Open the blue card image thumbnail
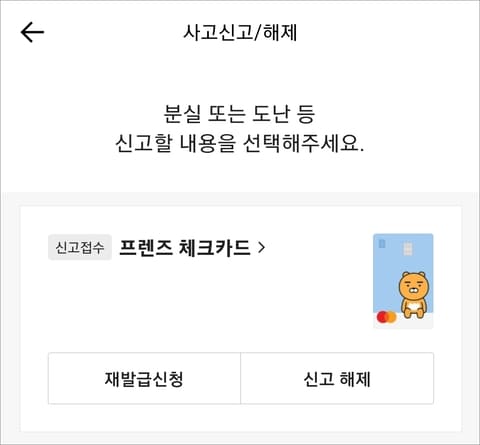480x445 pixels. (x=403, y=281)
